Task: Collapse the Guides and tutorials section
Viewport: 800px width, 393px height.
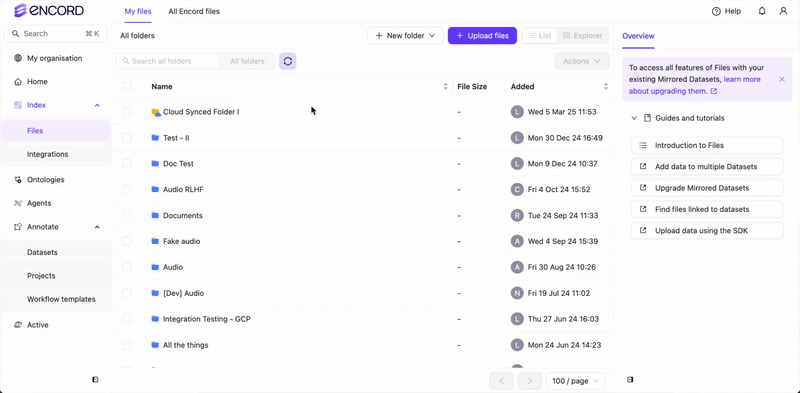Action: 634,118
